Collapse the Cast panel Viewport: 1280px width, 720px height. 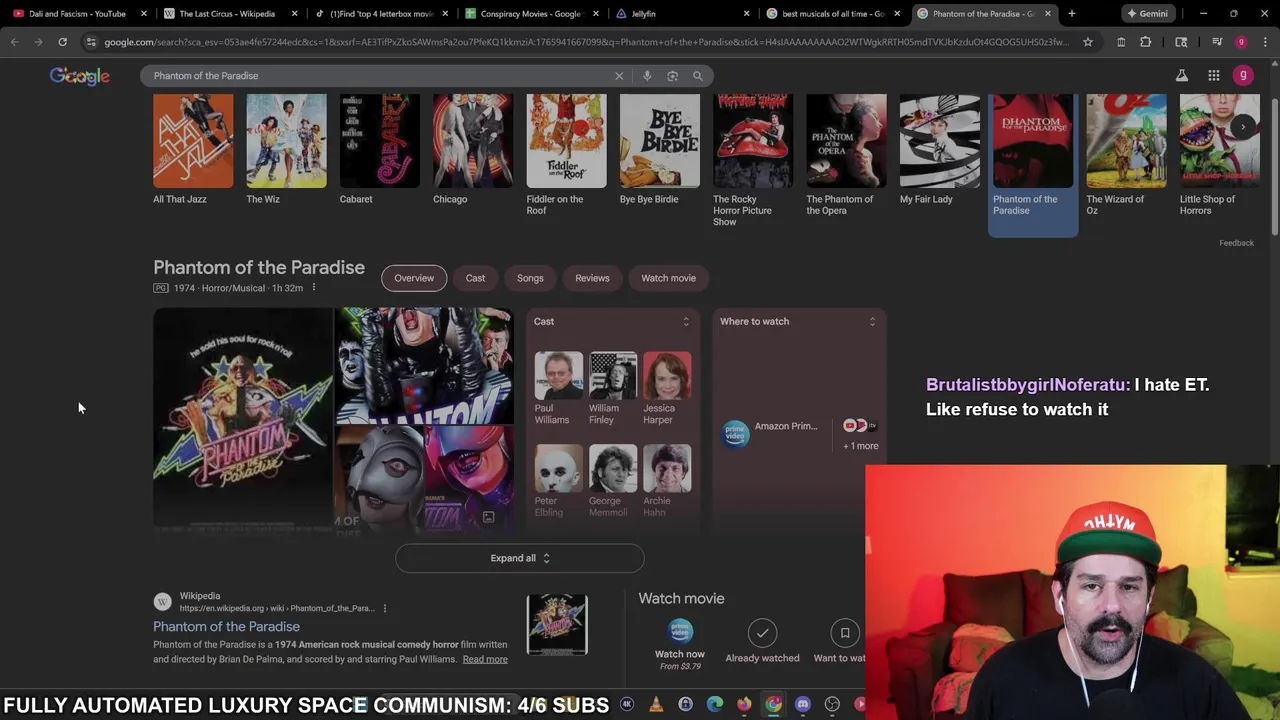coord(686,322)
